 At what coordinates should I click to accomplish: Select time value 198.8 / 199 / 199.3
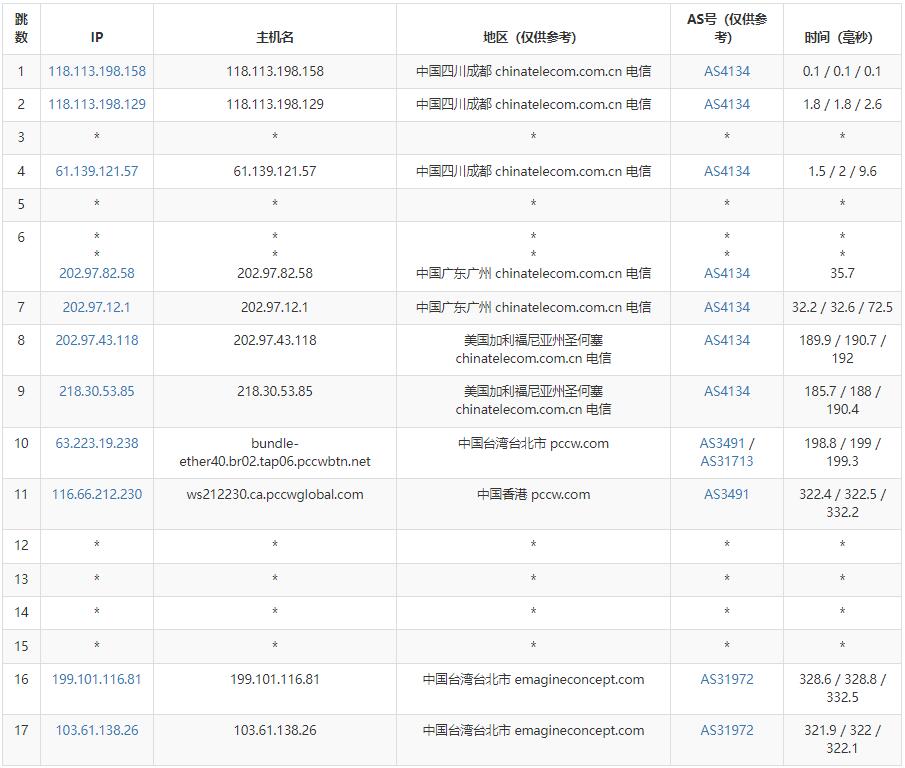842,452
